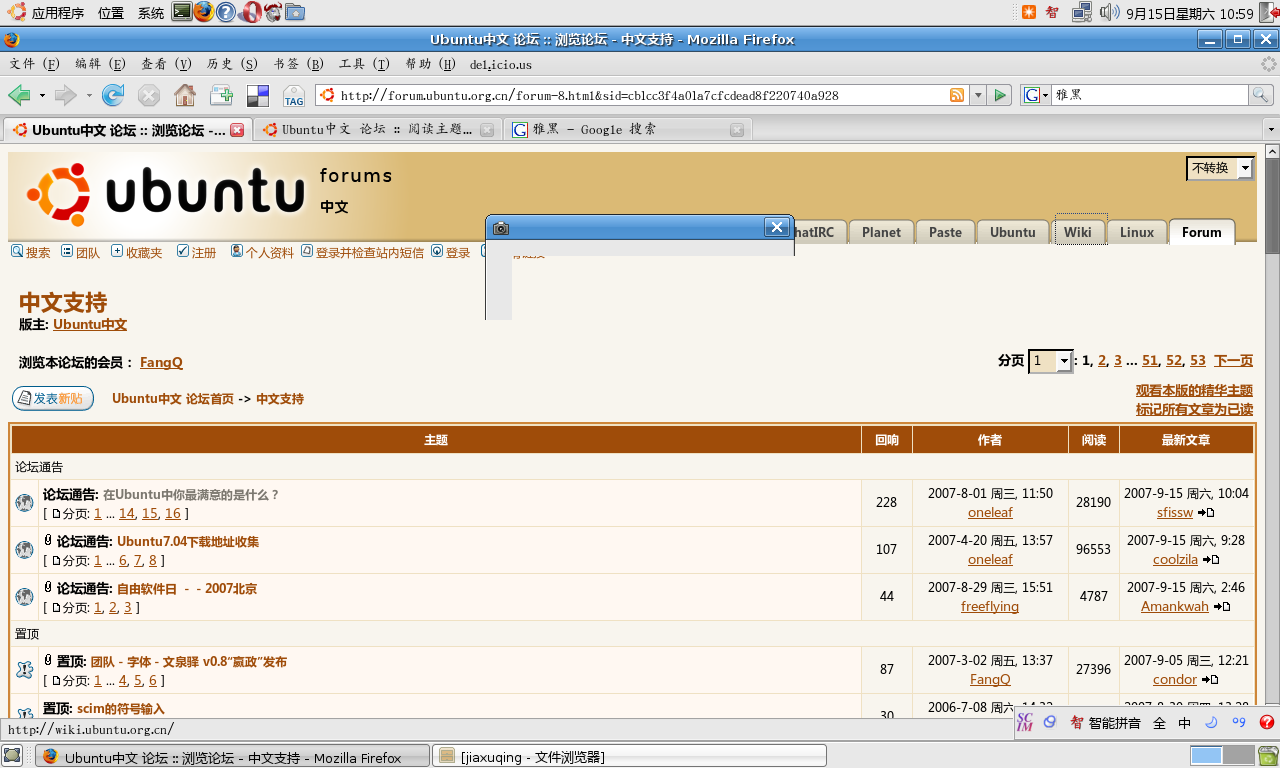This screenshot has width=1280, height=768.
Task: Toggle the 全 full-width mode on input toolbar
Action: tap(1160, 722)
